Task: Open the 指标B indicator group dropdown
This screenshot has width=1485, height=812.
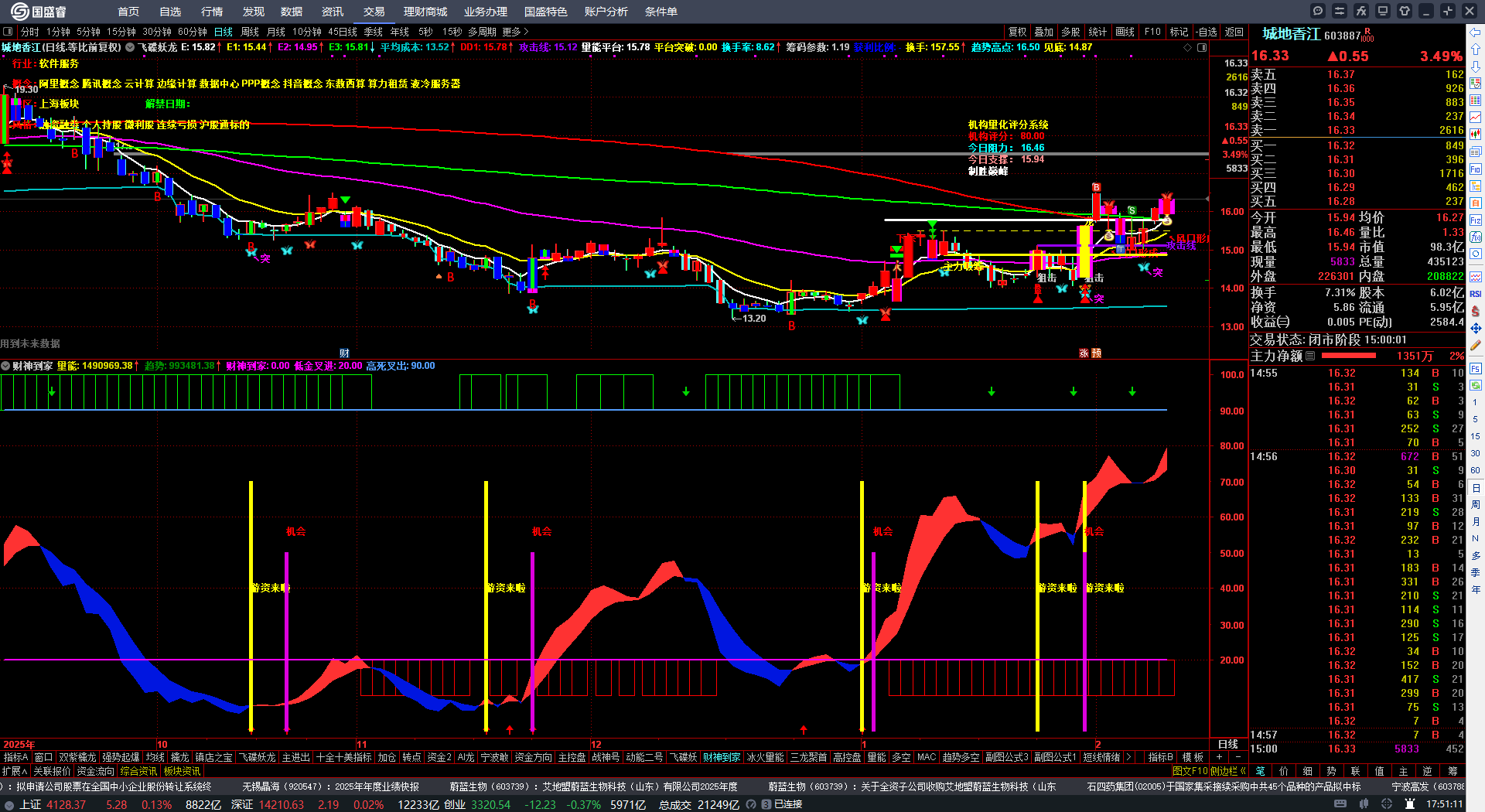Action: point(1160,757)
